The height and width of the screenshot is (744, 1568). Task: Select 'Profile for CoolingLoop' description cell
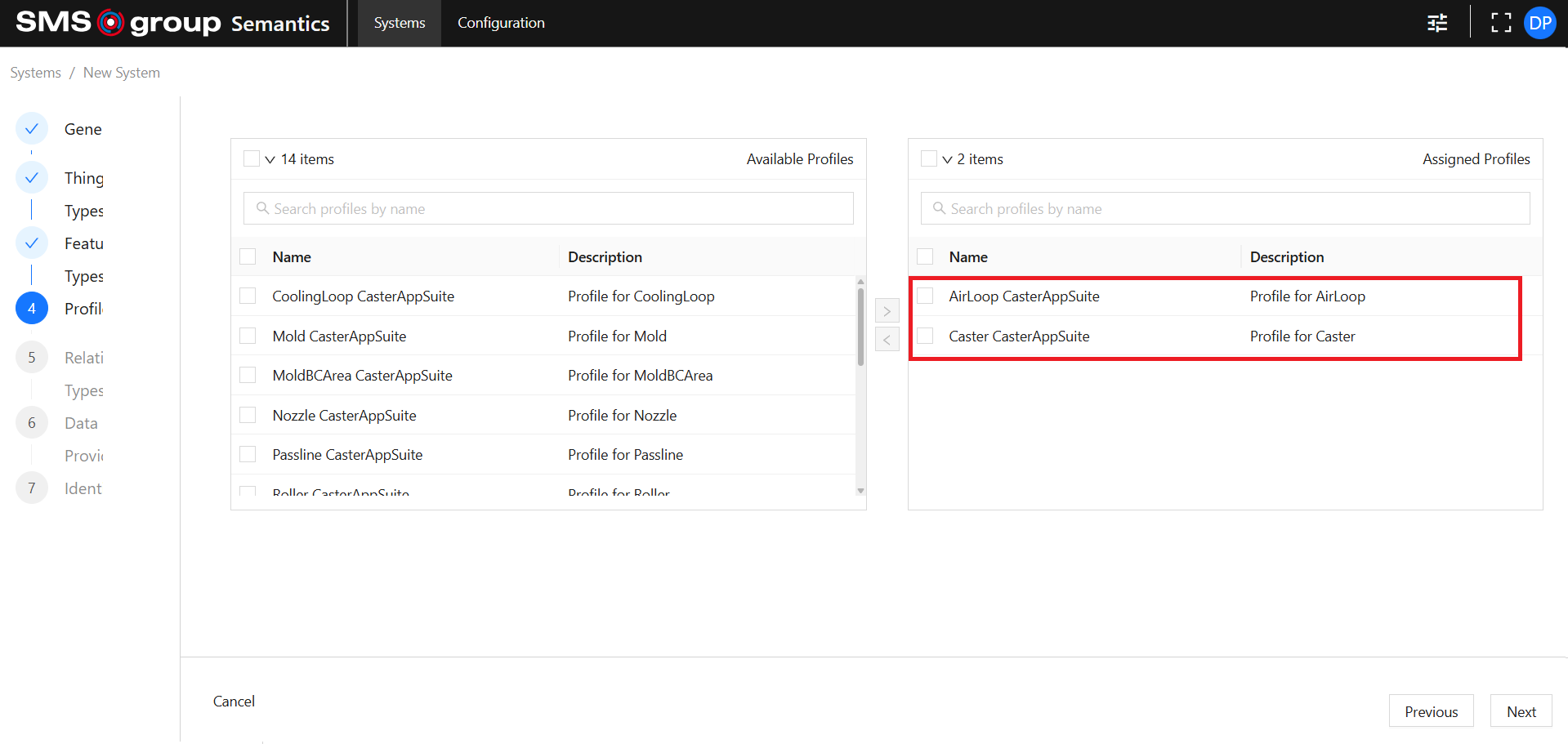[641, 296]
